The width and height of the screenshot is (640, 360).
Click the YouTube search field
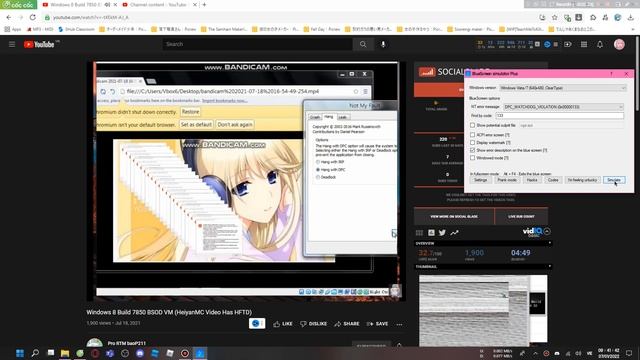click(258, 44)
